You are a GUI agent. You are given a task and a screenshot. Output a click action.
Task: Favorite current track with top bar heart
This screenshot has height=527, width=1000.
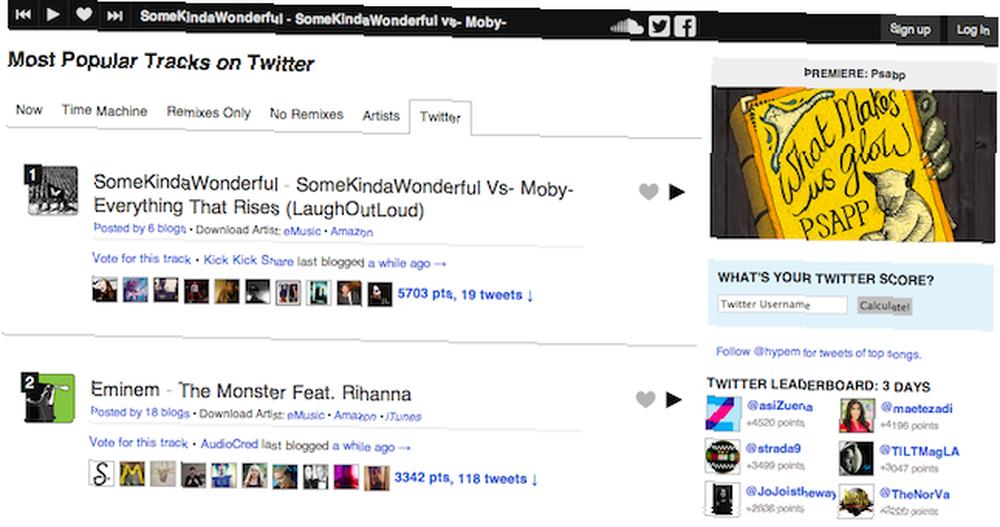coord(84,14)
